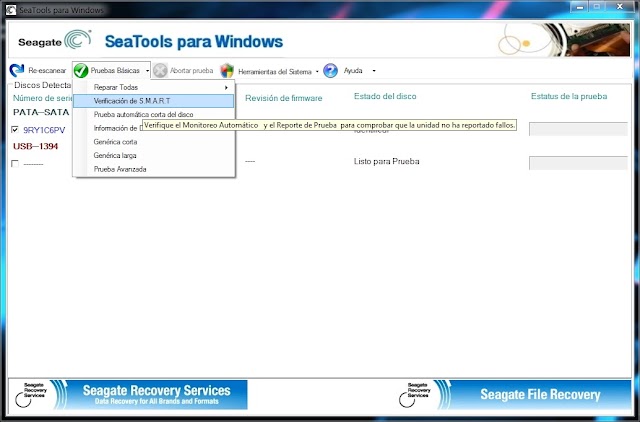Click the USB-1394 group label

click(x=36, y=146)
